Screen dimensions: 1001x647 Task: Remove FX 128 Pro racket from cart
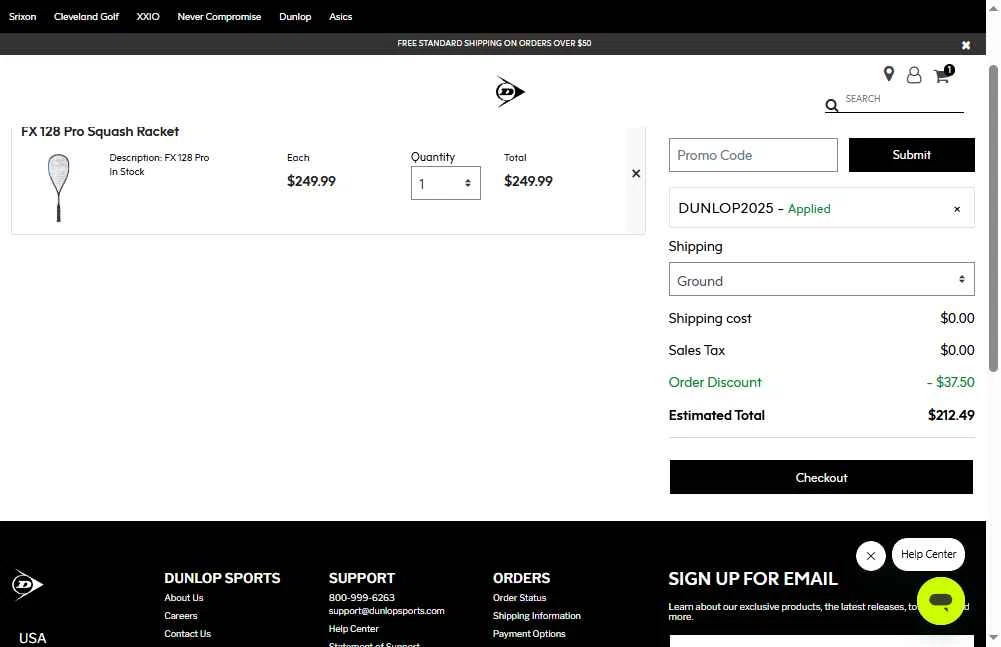pyautogui.click(x=636, y=174)
